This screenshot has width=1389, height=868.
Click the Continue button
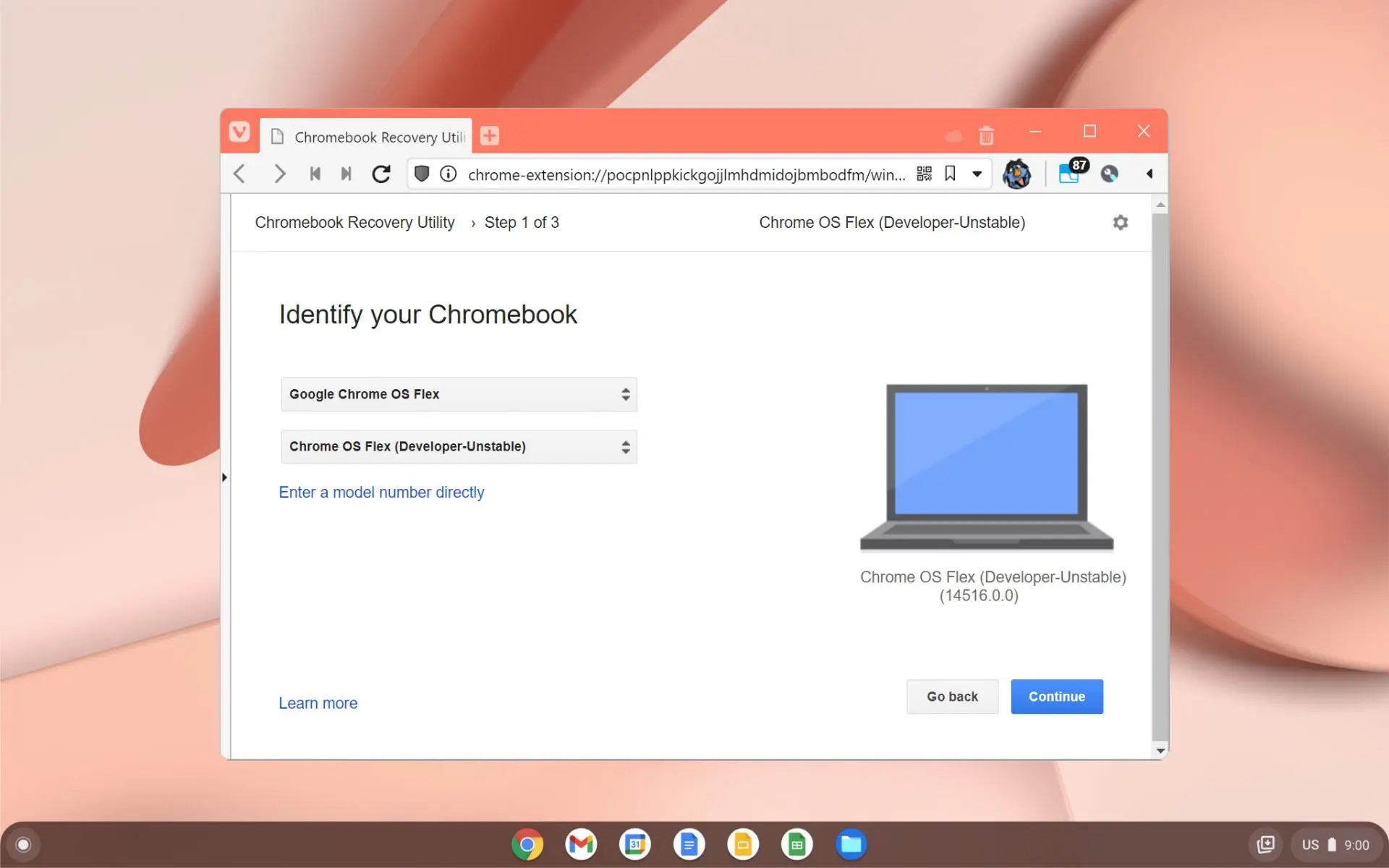1056,697
